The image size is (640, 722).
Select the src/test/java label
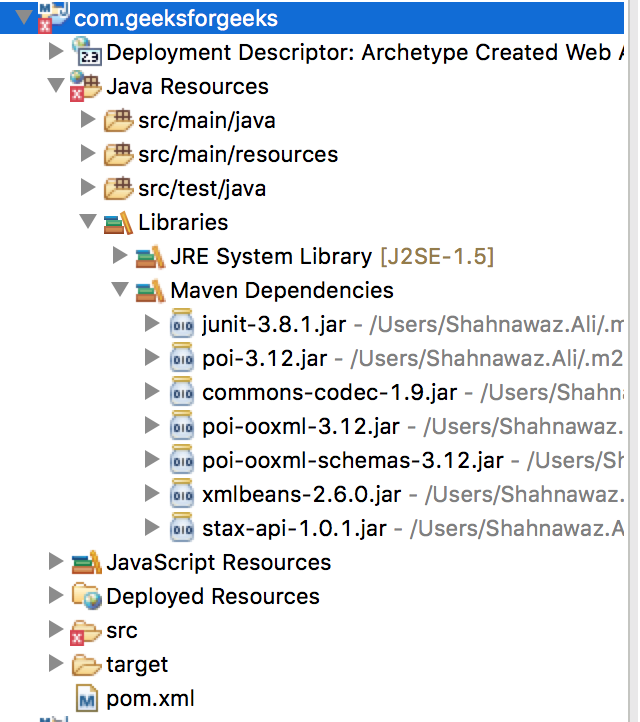tap(202, 189)
